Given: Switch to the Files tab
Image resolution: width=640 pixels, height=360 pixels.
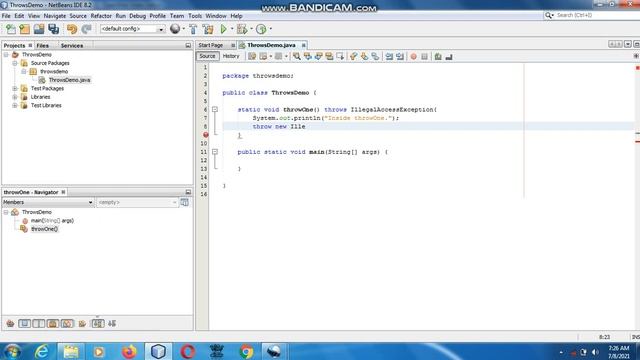Looking at the screenshot, I should pyautogui.click(x=42, y=46).
